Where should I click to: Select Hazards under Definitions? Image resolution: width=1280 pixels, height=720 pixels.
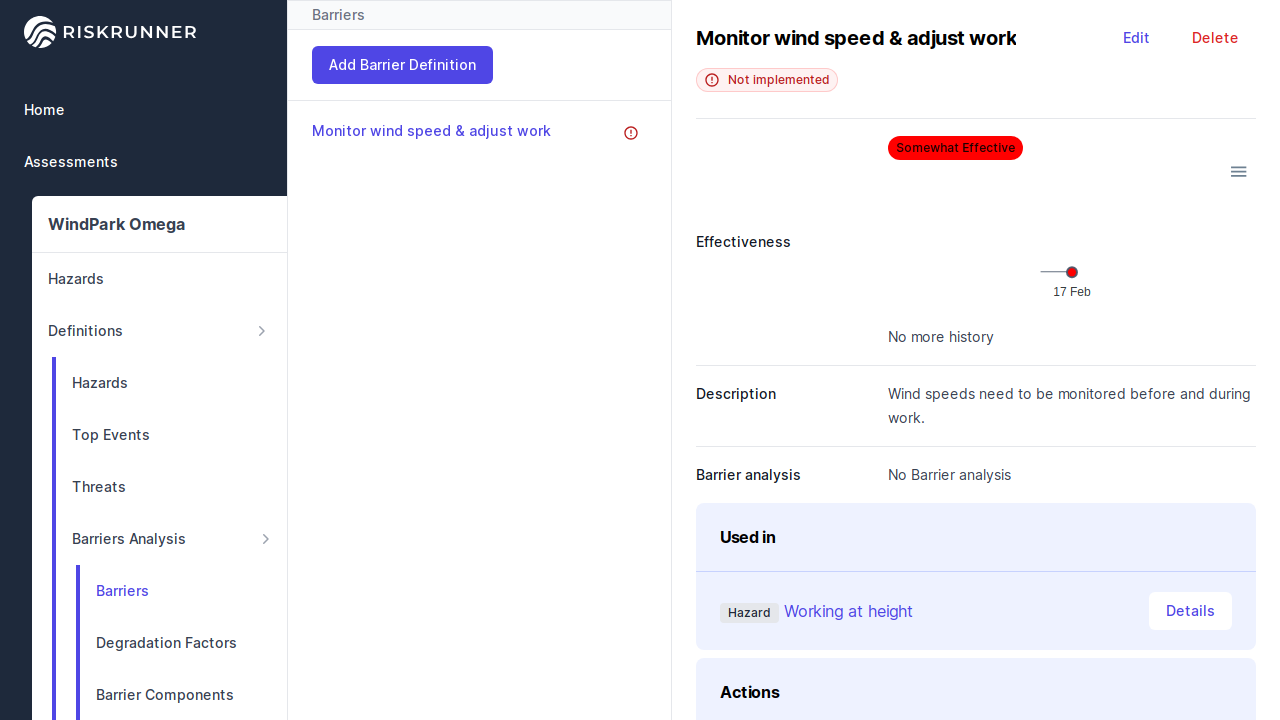coord(100,383)
